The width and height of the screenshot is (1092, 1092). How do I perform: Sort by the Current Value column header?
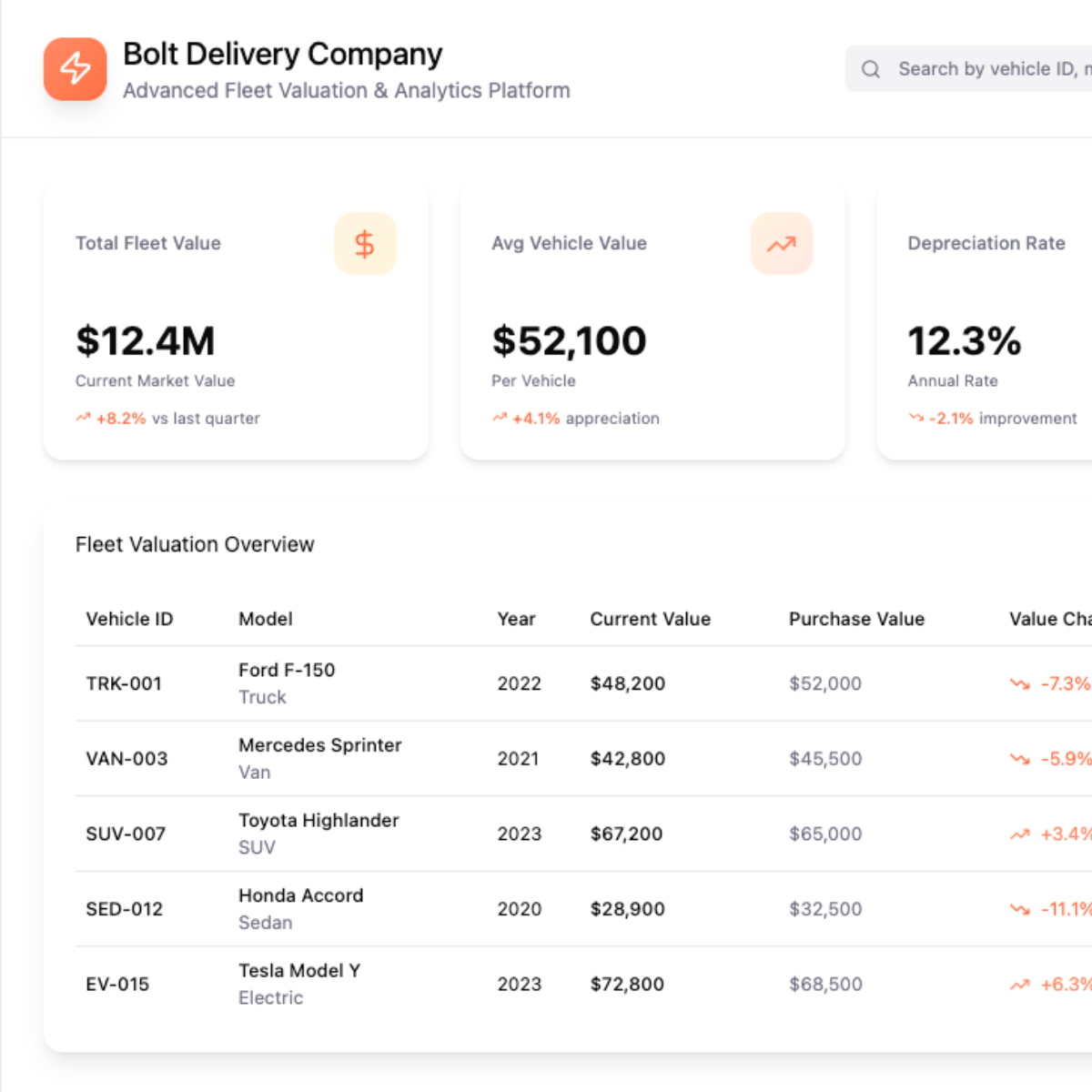[x=650, y=619]
